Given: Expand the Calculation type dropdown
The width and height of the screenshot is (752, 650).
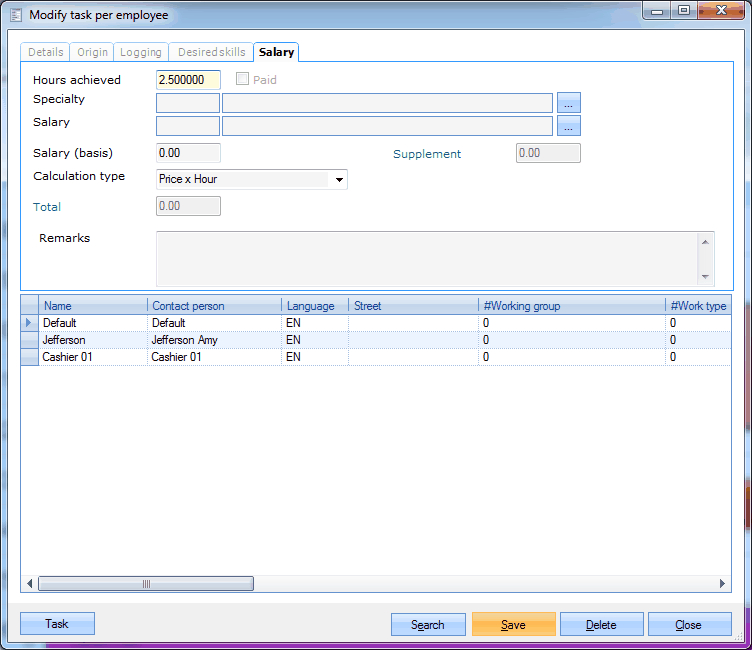Looking at the screenshot, I should tap(339, 180).
